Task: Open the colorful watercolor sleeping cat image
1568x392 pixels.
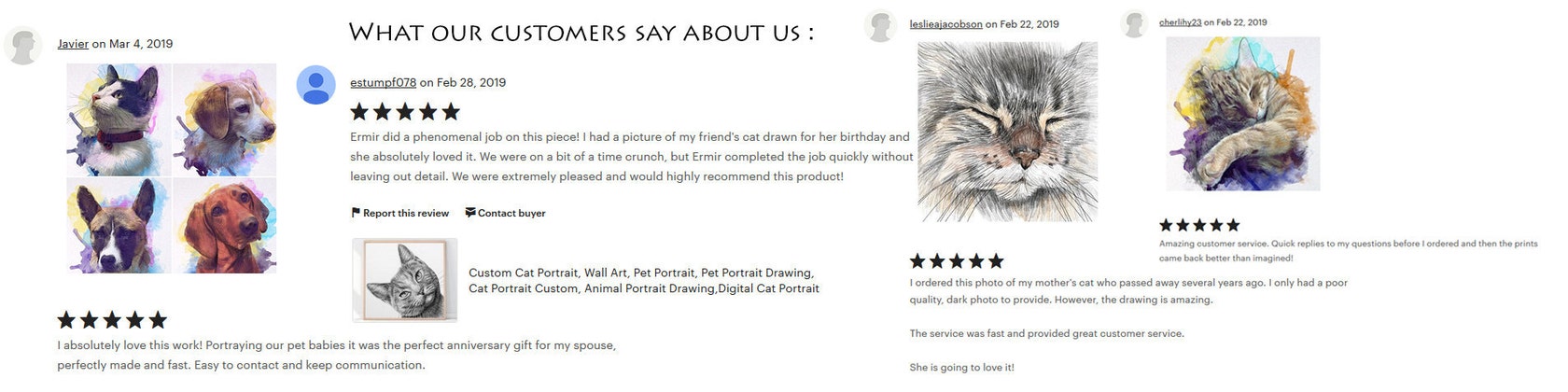Action: 1243,114
